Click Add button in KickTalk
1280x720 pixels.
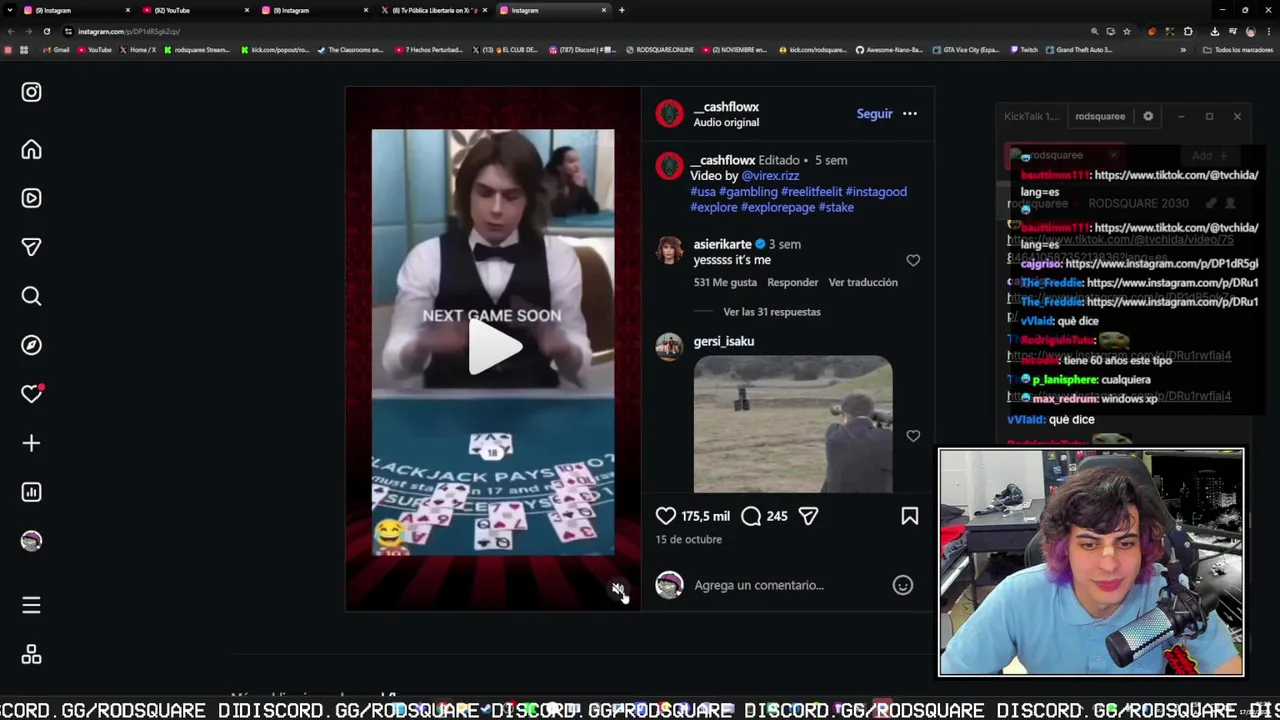pyautogui.click(x=1209, y=156)
